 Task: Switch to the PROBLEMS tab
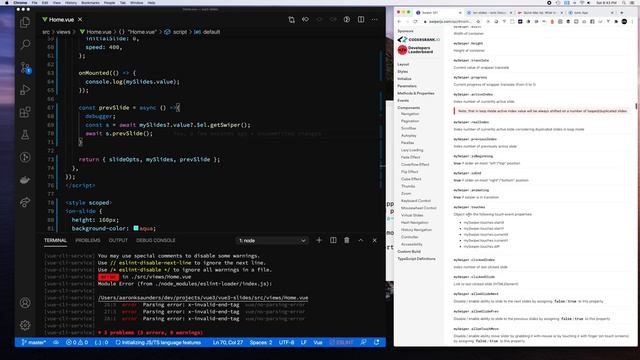[88, 240]
